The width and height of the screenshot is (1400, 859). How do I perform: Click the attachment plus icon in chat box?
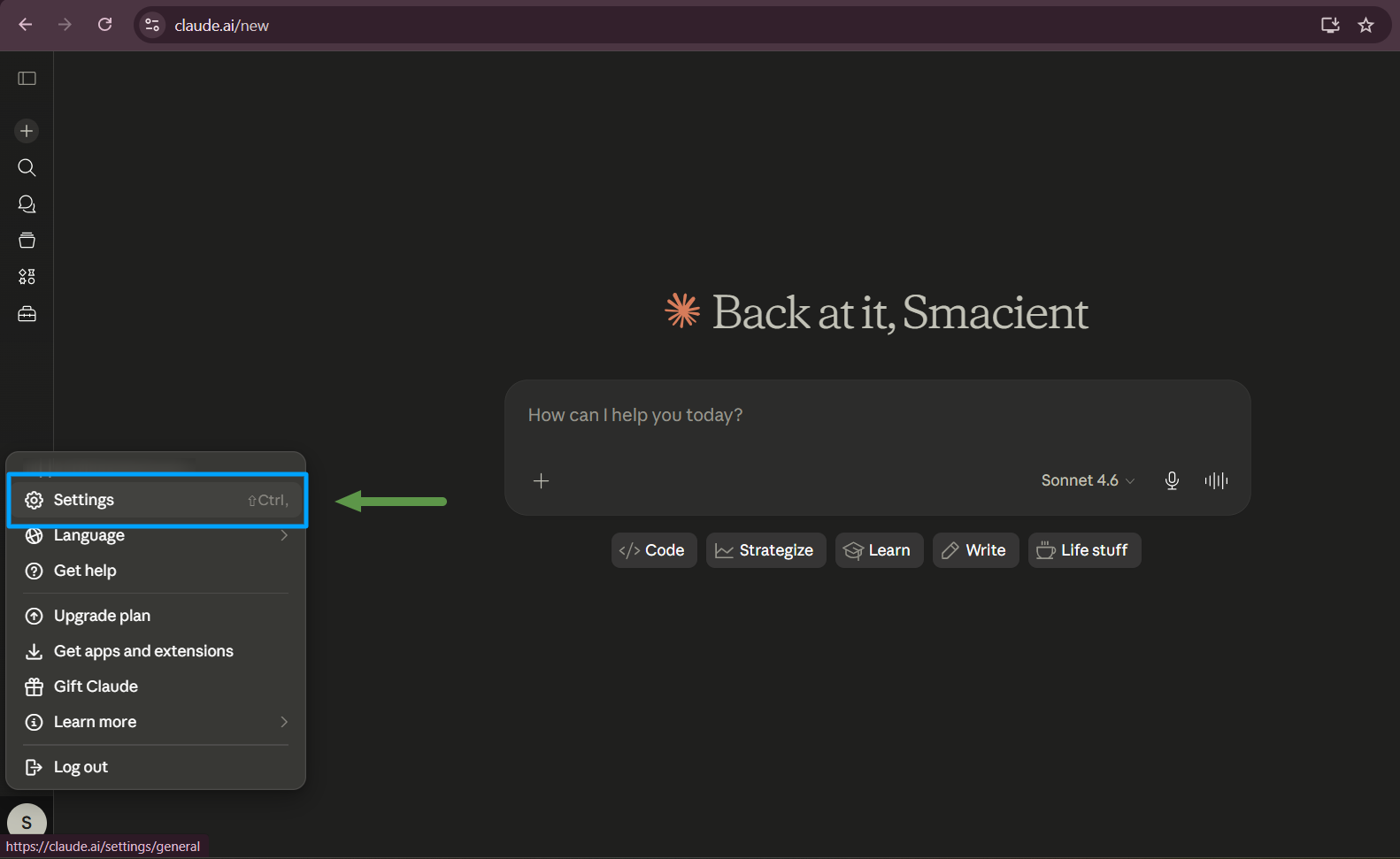click(542, 480)
